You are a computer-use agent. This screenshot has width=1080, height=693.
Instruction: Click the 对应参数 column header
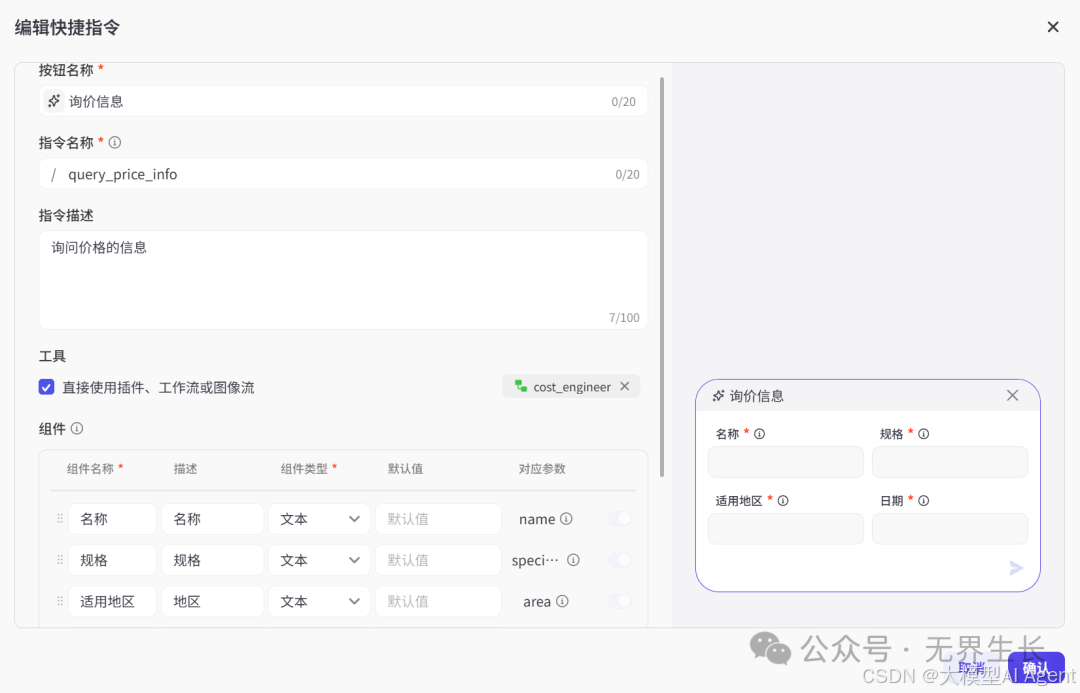click(542, 468)
